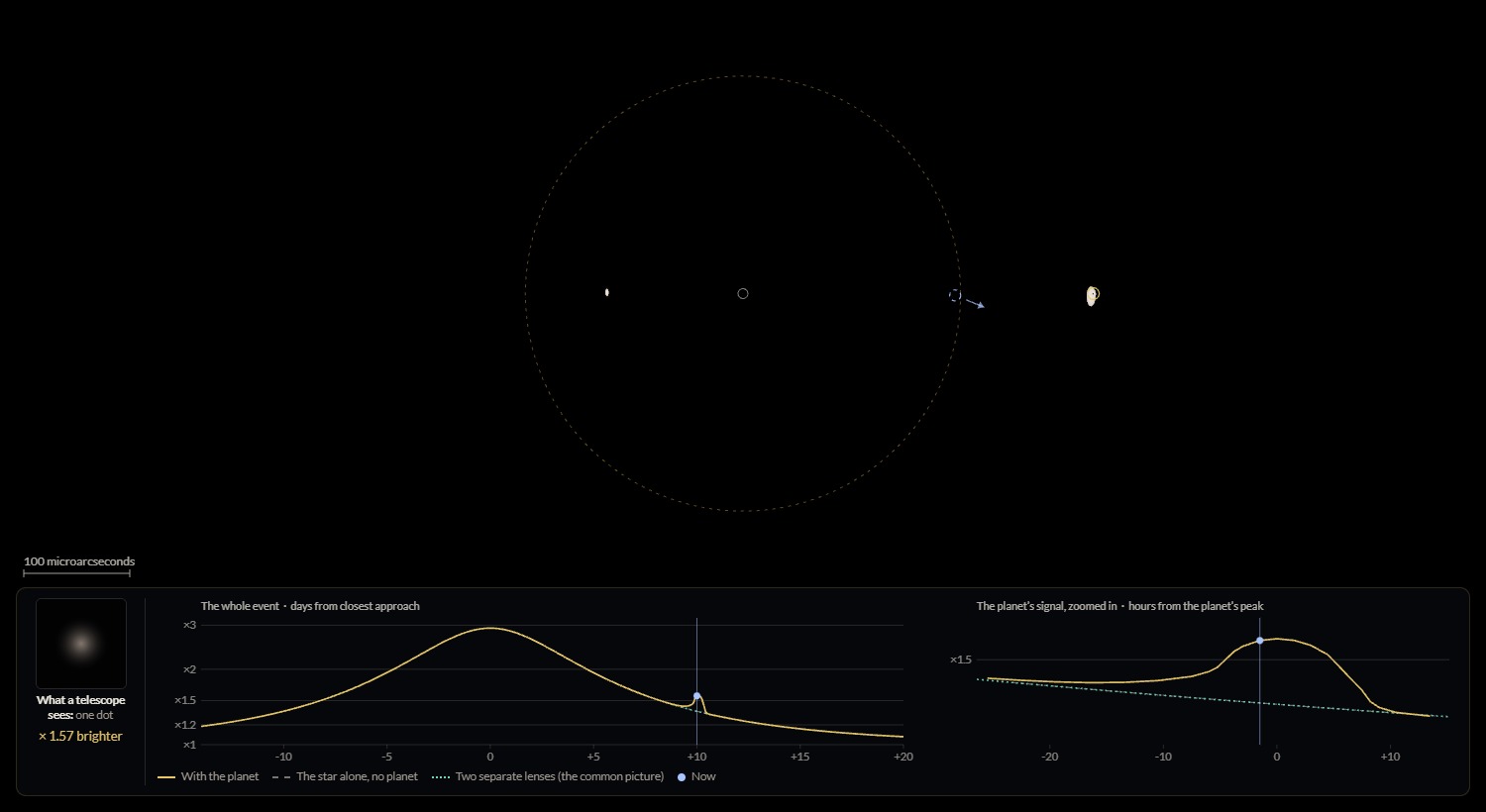
Task: Open the telescope view blurred dot thumbnail
Action: pyautogui.click(x=81, y=644)
